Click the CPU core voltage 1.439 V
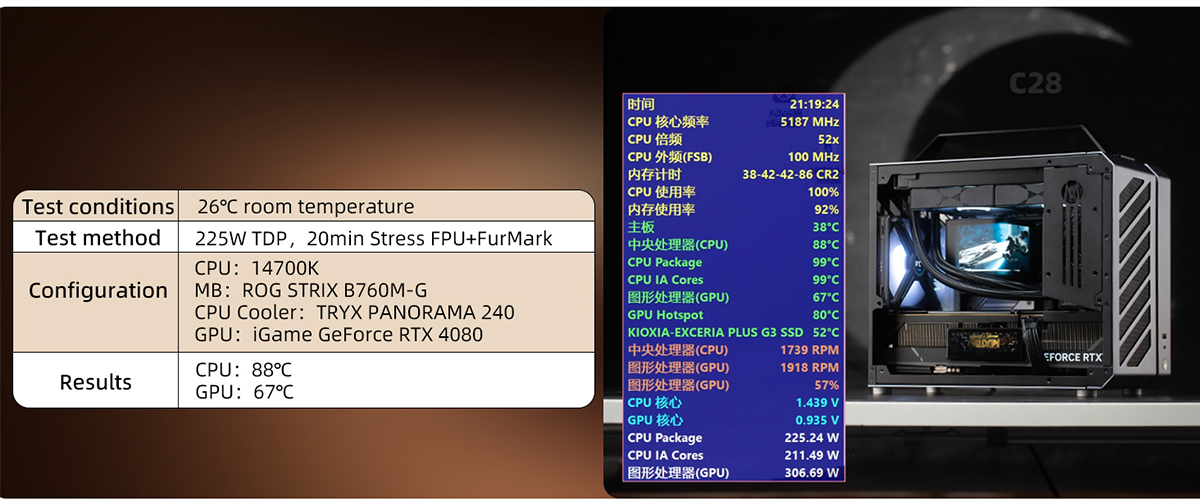 [x=817, y=402]
